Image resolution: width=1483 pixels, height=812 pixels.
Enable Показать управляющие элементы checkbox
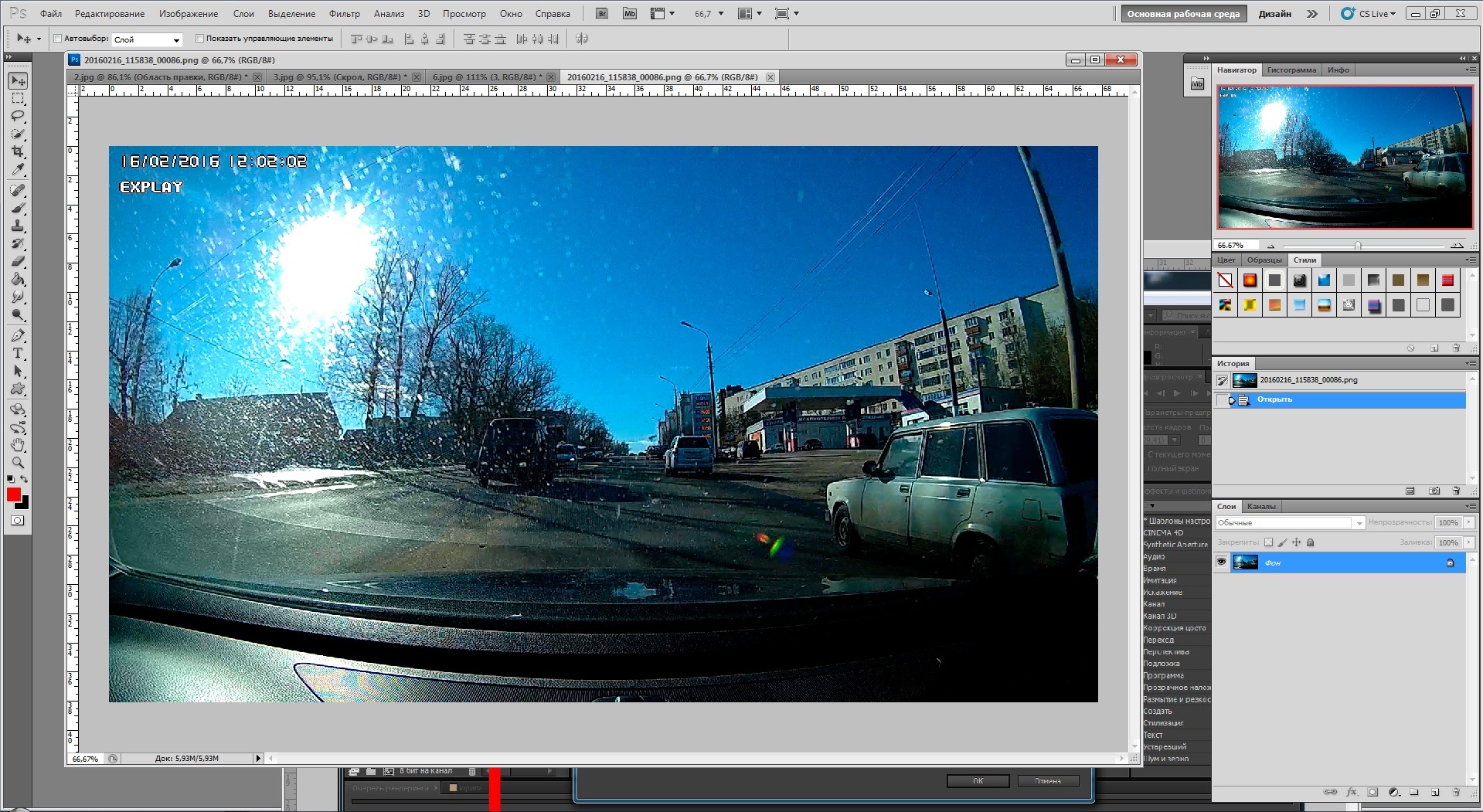coord(199,38)
